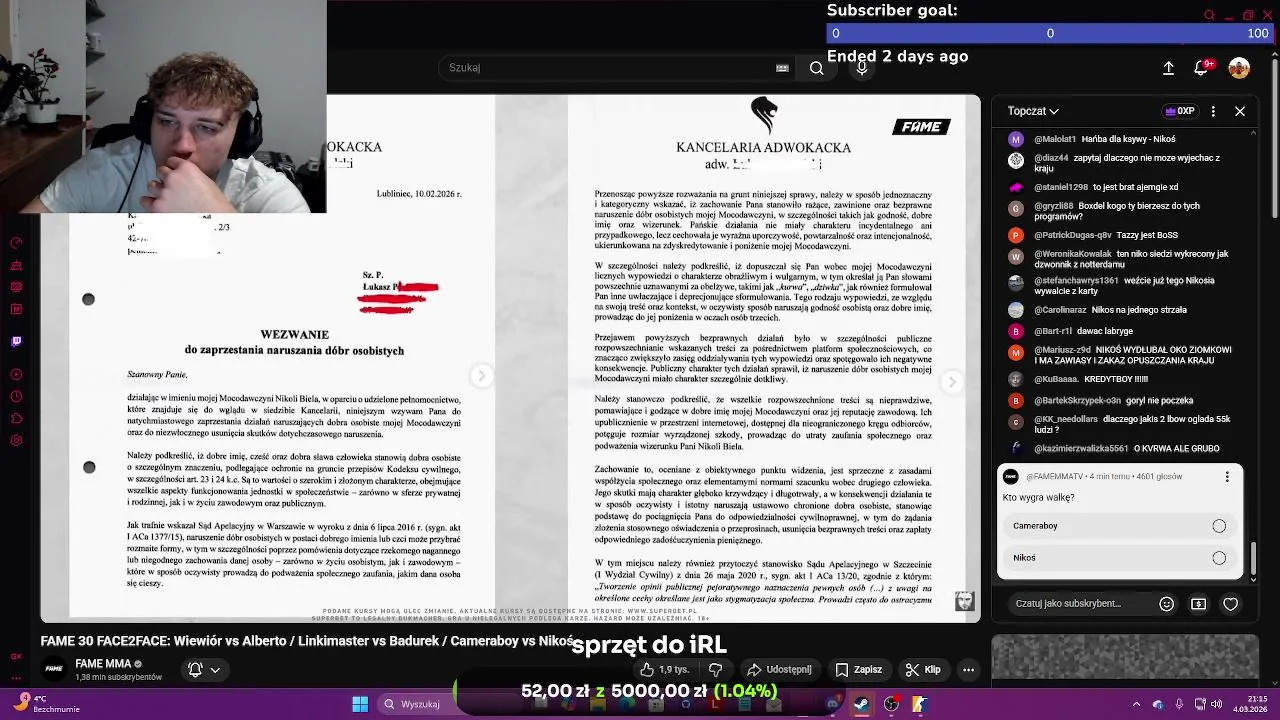The width and height of the screenshot is (1280, 720).
Task: Open the chat three-dot options menu
Action: (1213, 111)
